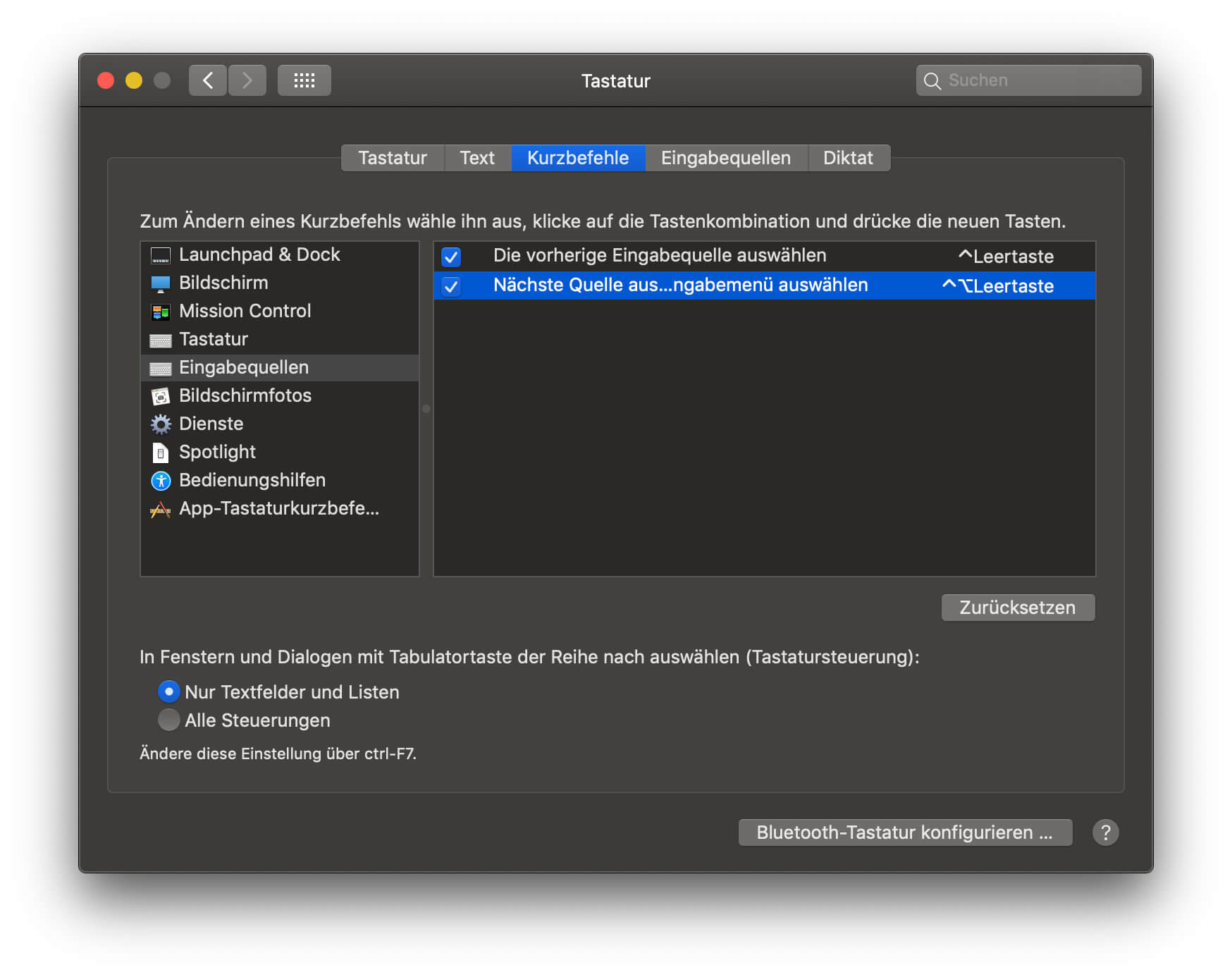The height and width of the screenshot is (977, 1232).
Task: Click the '^Leertaste' shortcut key combination
Action: [1006, 257]
